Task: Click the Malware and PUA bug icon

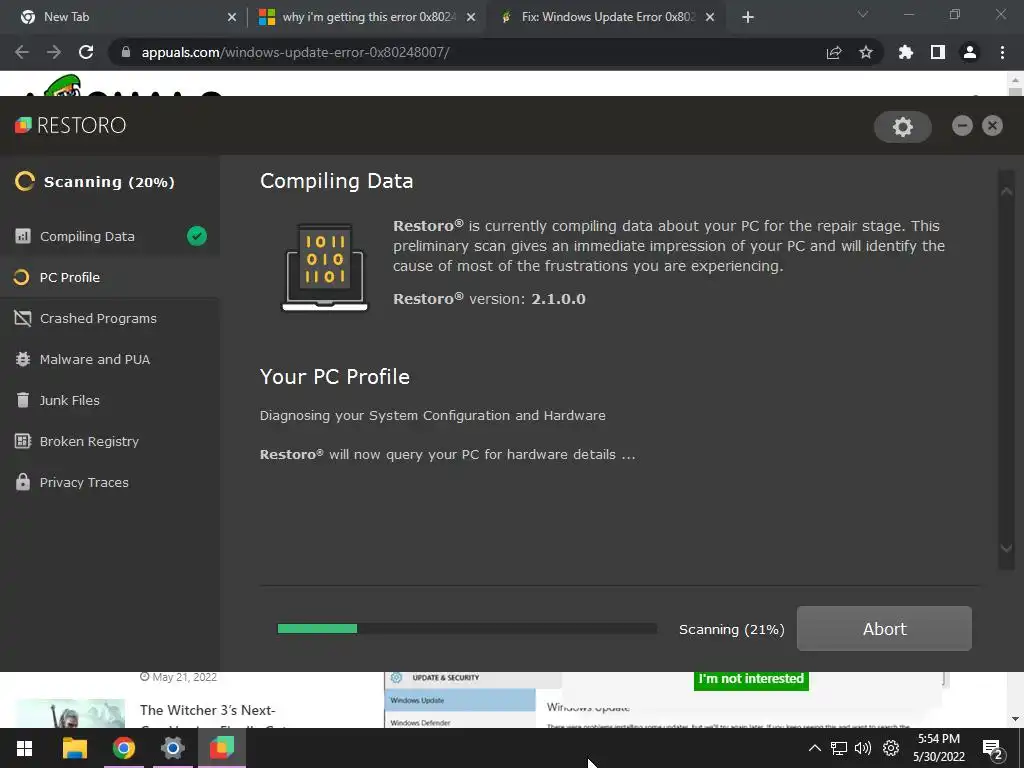Action: pos(23,359)
